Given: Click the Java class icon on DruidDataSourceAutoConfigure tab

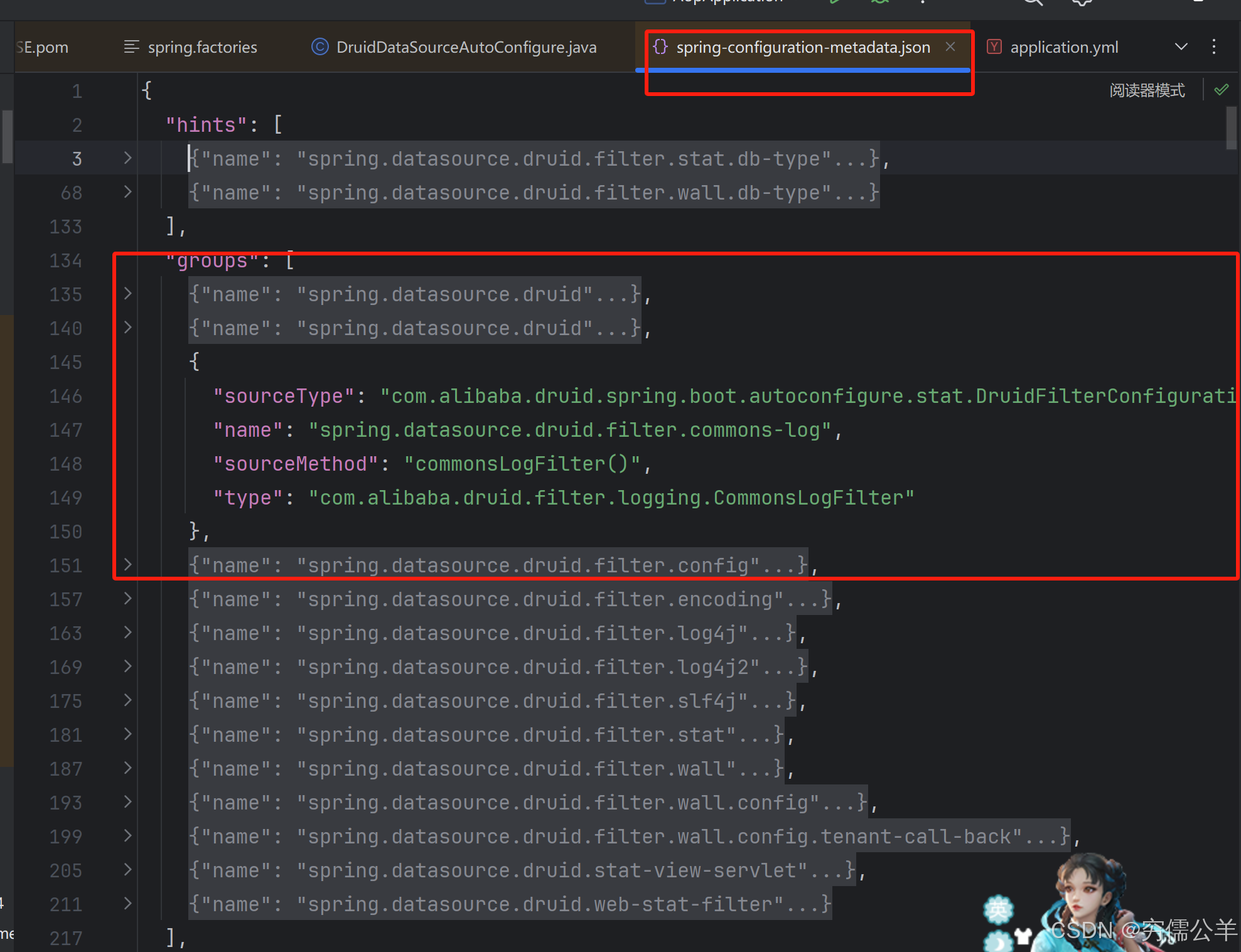Looking at the screenshot, I should pos(320,47).
